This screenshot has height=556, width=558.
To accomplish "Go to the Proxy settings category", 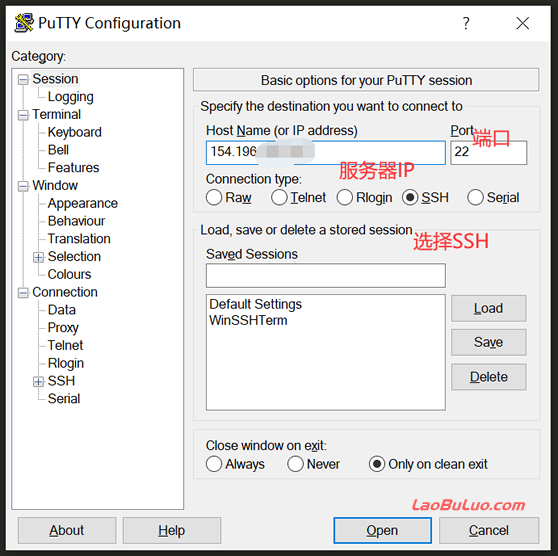I will [63, 328].
